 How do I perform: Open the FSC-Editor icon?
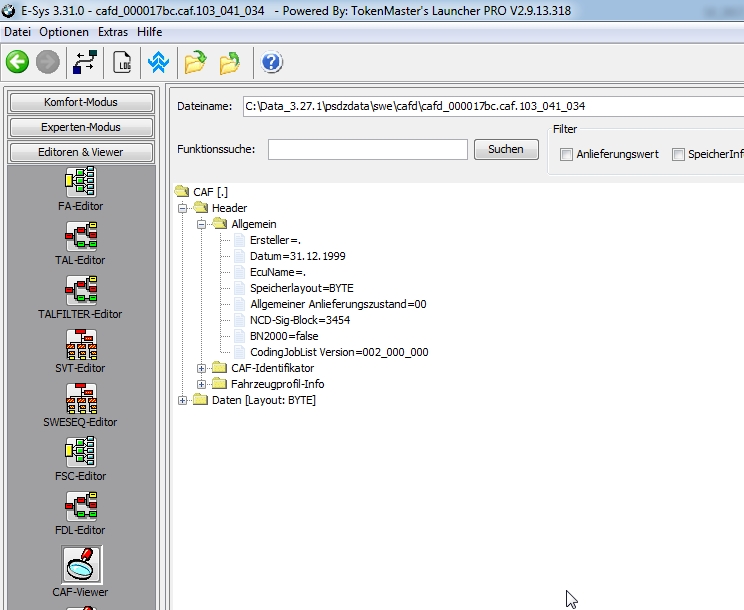click(81, 453)
